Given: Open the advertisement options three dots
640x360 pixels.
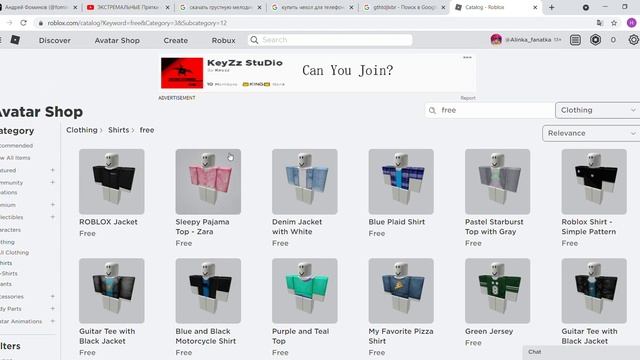Looking at the screenshot, I should [467, 58].
